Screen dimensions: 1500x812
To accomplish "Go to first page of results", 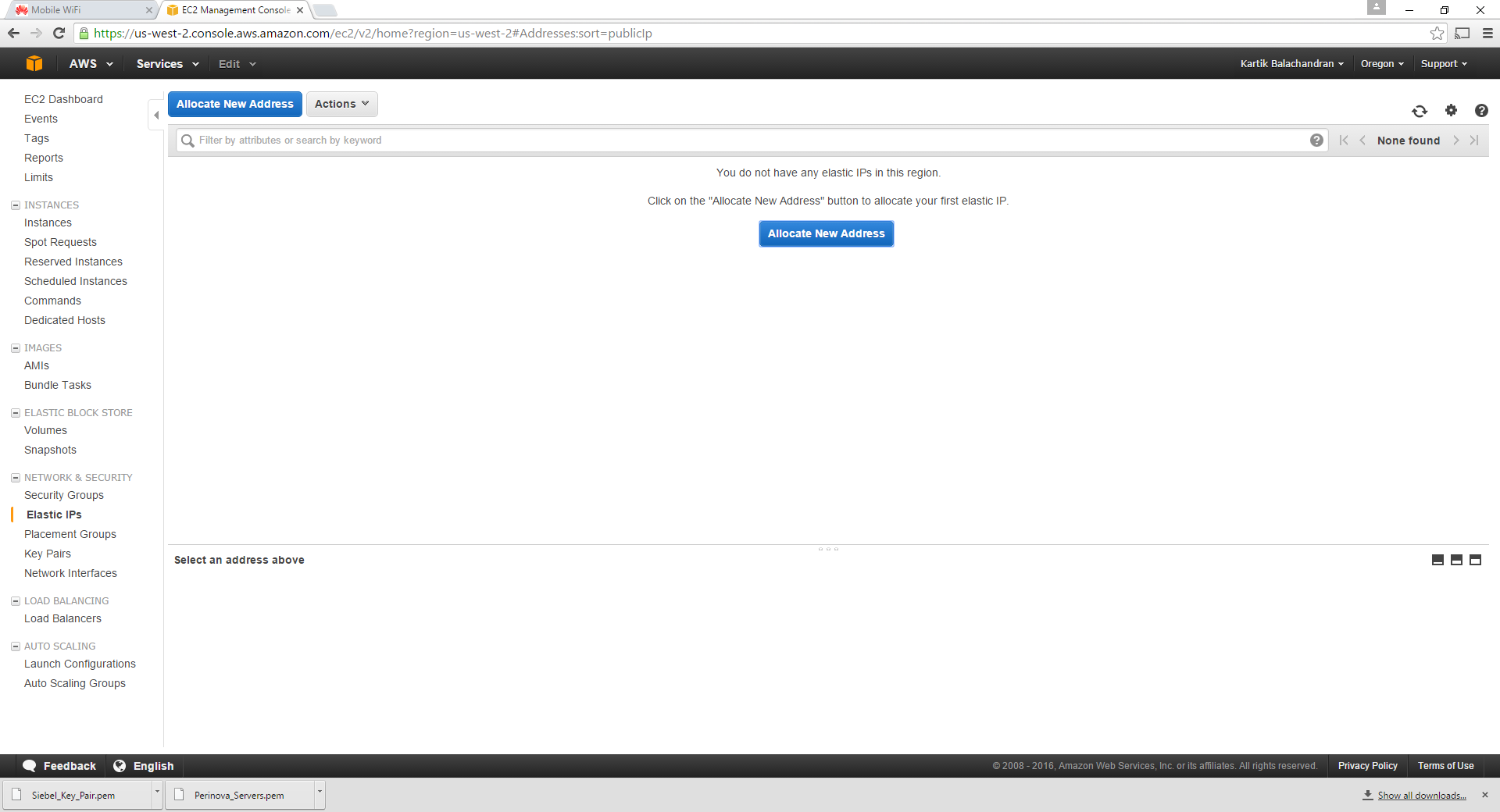I will click(1344, 140).
